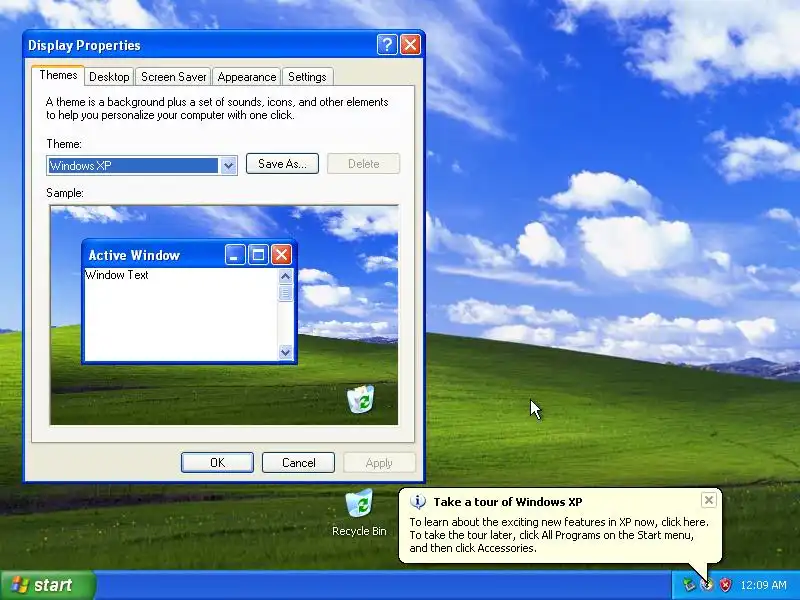This screenshot has width=800, height=600.
Task: Click Cancel in Display Properties
Action: pyautogui.click(x=298, y=463)
